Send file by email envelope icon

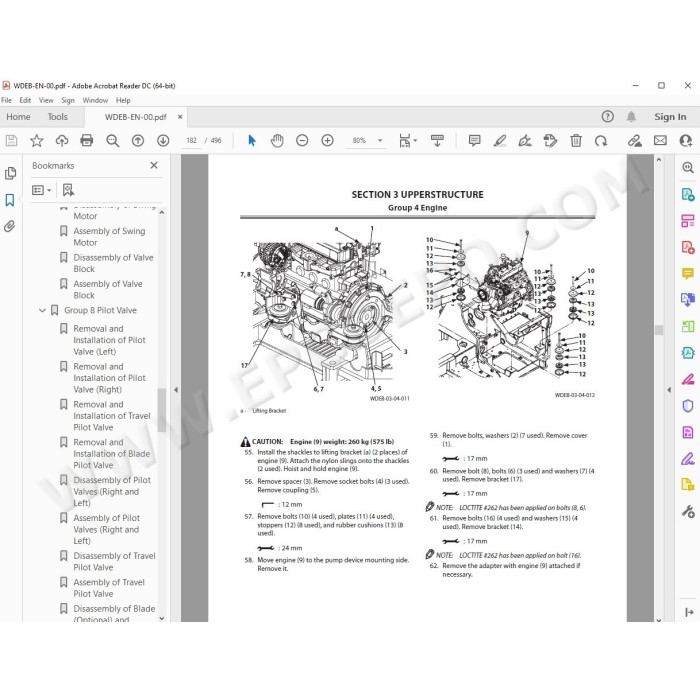[660, 141]
